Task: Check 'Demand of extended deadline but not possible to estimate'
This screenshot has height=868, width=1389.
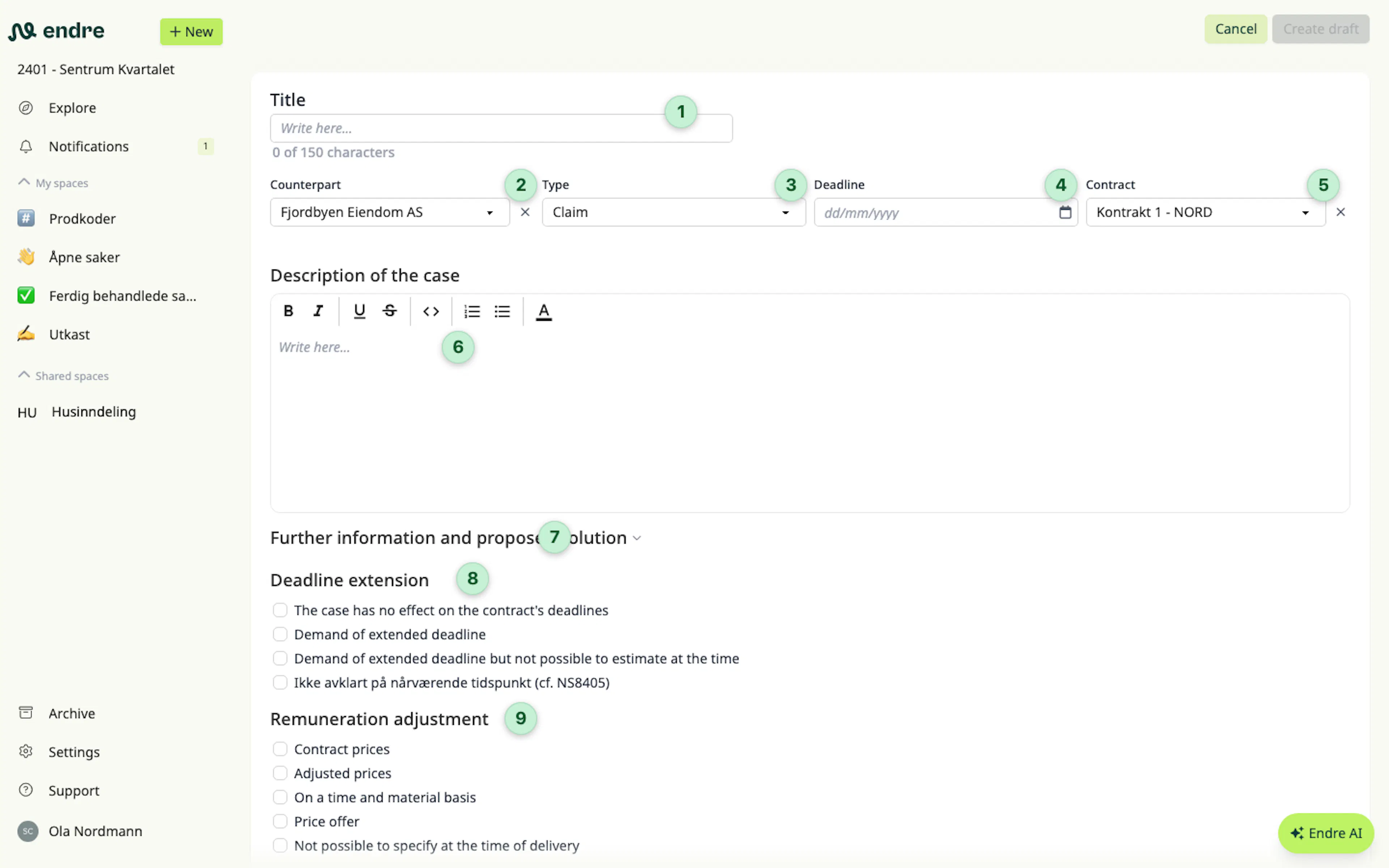Action: (x=280, y=658)
